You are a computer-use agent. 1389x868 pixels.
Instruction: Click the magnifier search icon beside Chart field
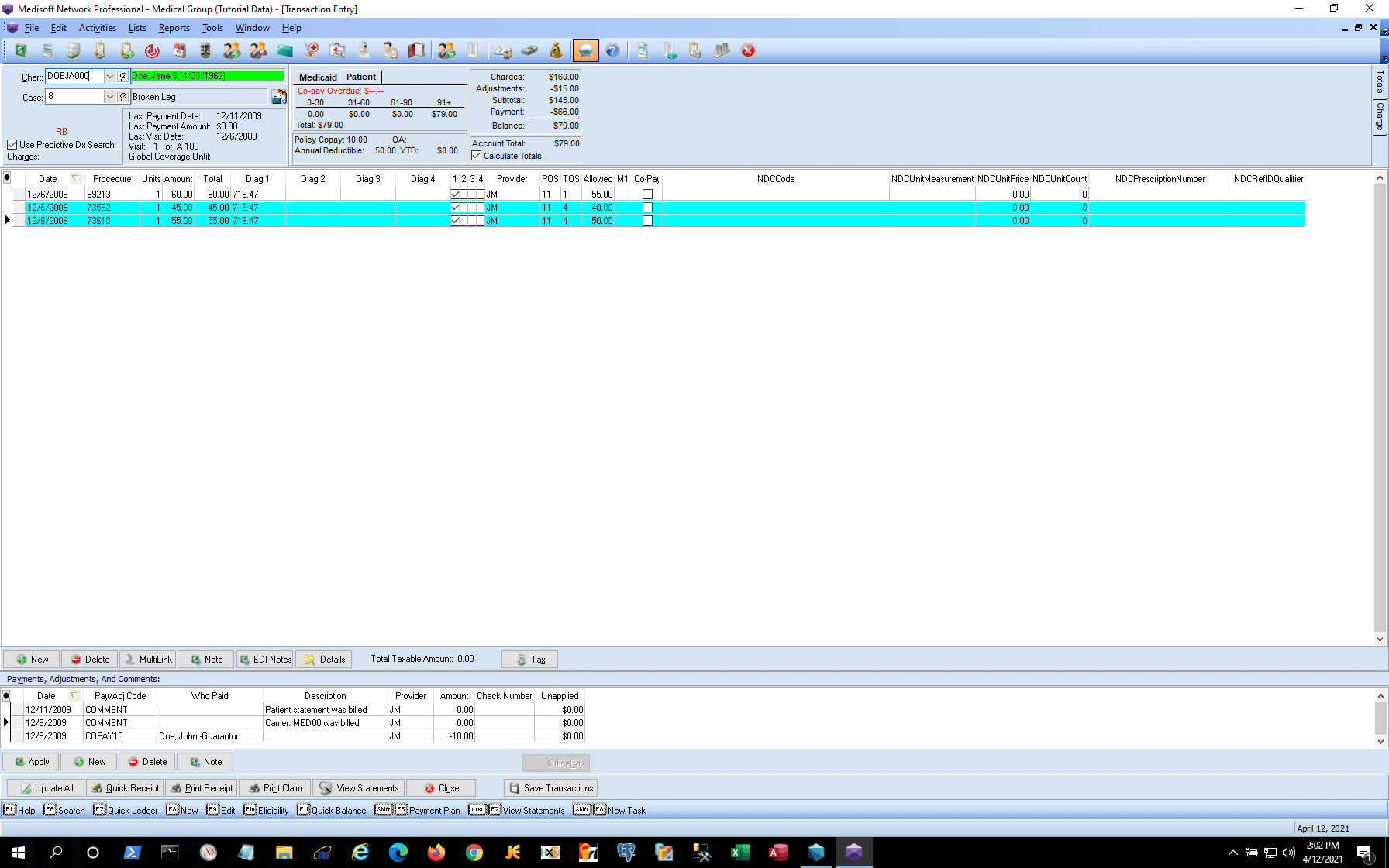pyautogui.click(x=123, y=76)
